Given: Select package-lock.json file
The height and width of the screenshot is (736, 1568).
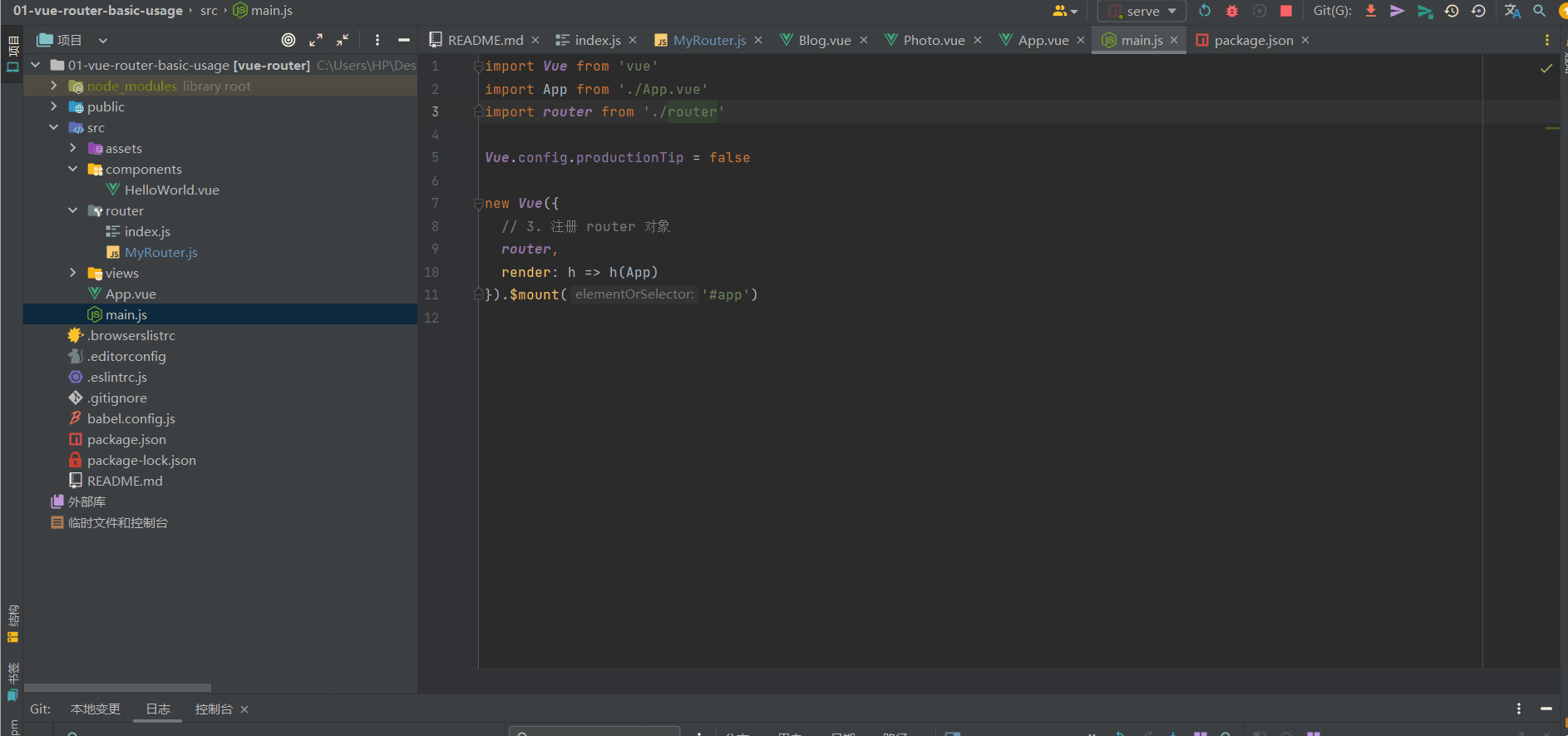Looking at the screenshot, I should pyautogui.click(x=141, y=460).
